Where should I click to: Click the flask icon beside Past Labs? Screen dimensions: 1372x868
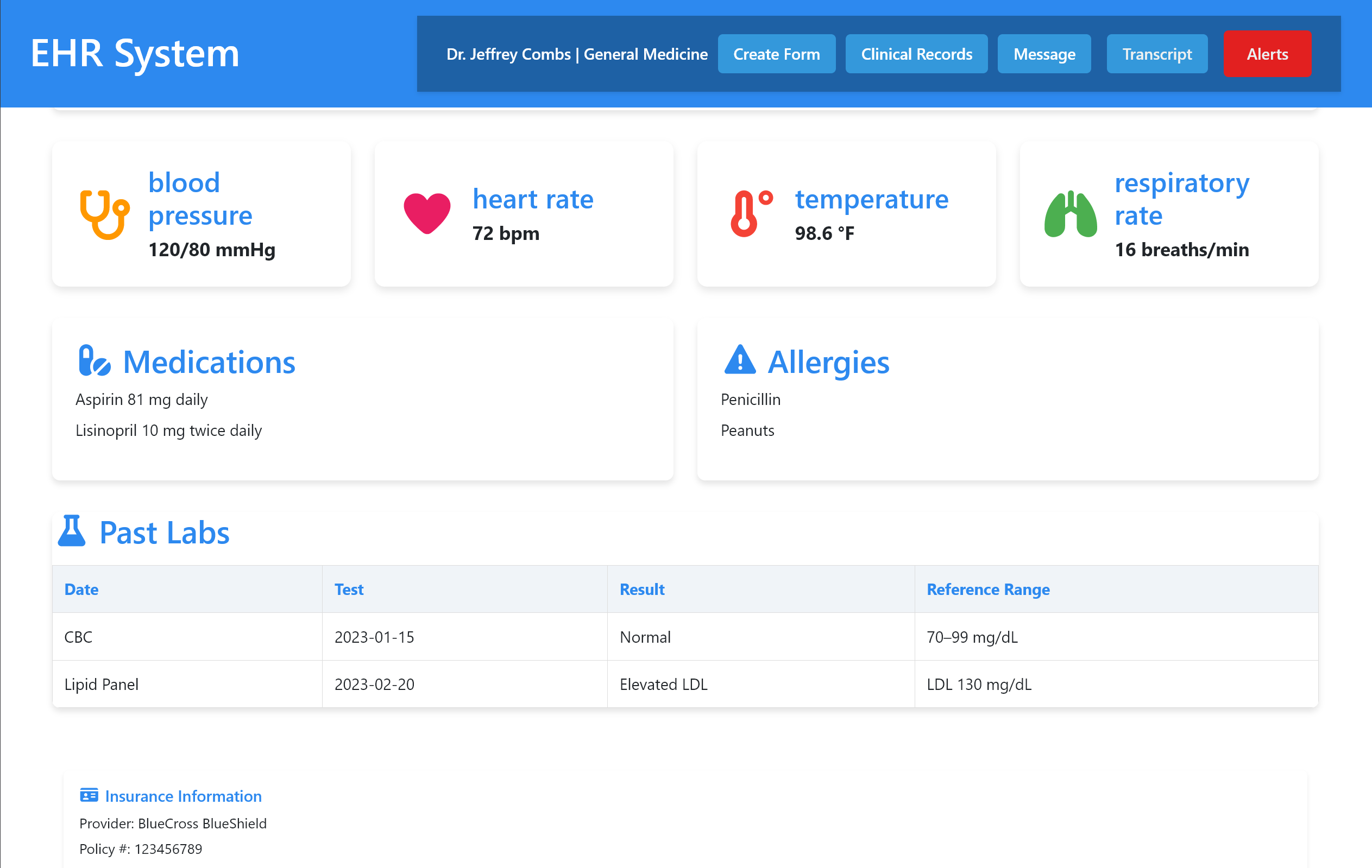pyautogui.click(x=72, y=531)
